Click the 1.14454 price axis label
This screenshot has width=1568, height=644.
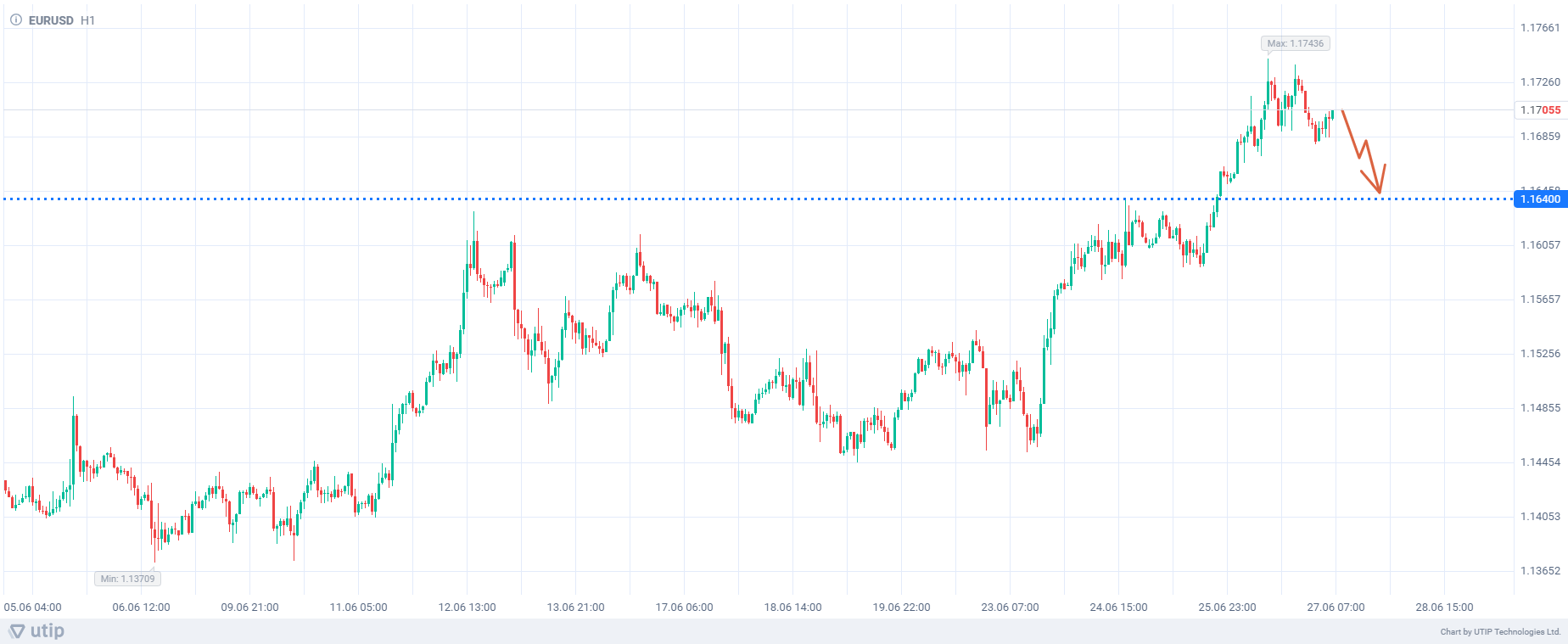point(1540,462)
